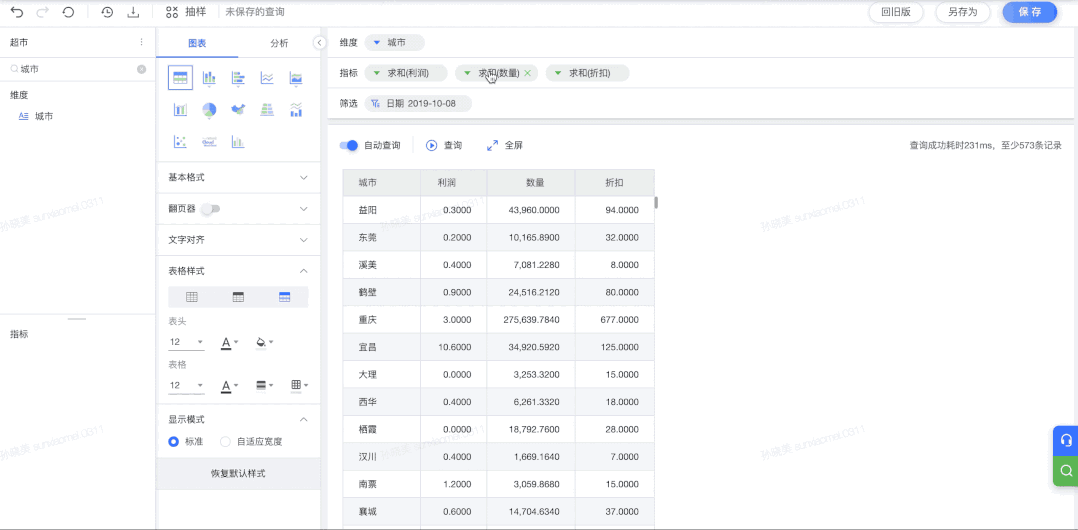Enter fullscreen with the 全屏 icon
The image size is (1078, 530).
[492, 145]
